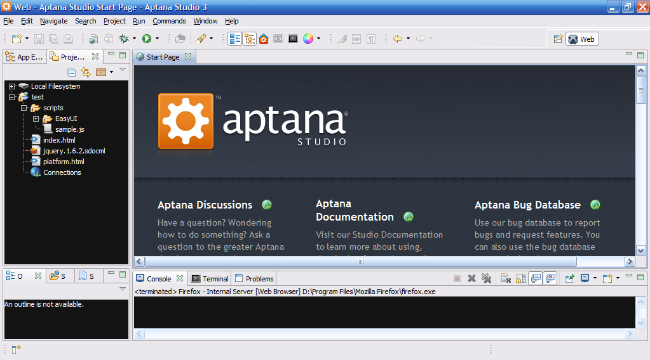Click the color wheel Themes icon
650x360 pixels.
click(x=308, y=39)
